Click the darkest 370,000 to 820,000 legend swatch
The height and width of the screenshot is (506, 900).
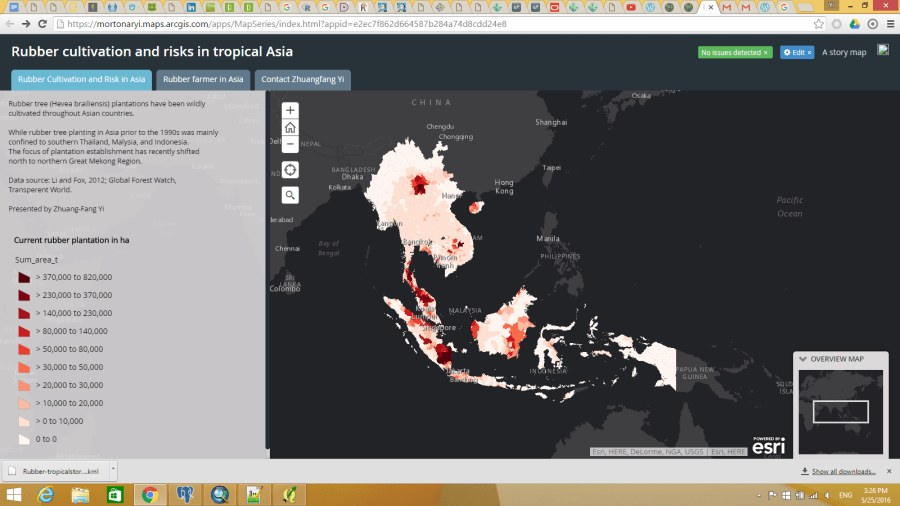[23, 277]
